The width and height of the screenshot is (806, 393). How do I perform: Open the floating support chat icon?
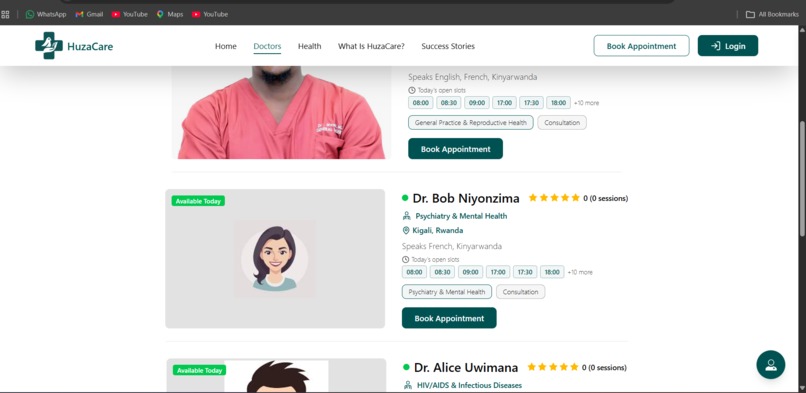771,365
